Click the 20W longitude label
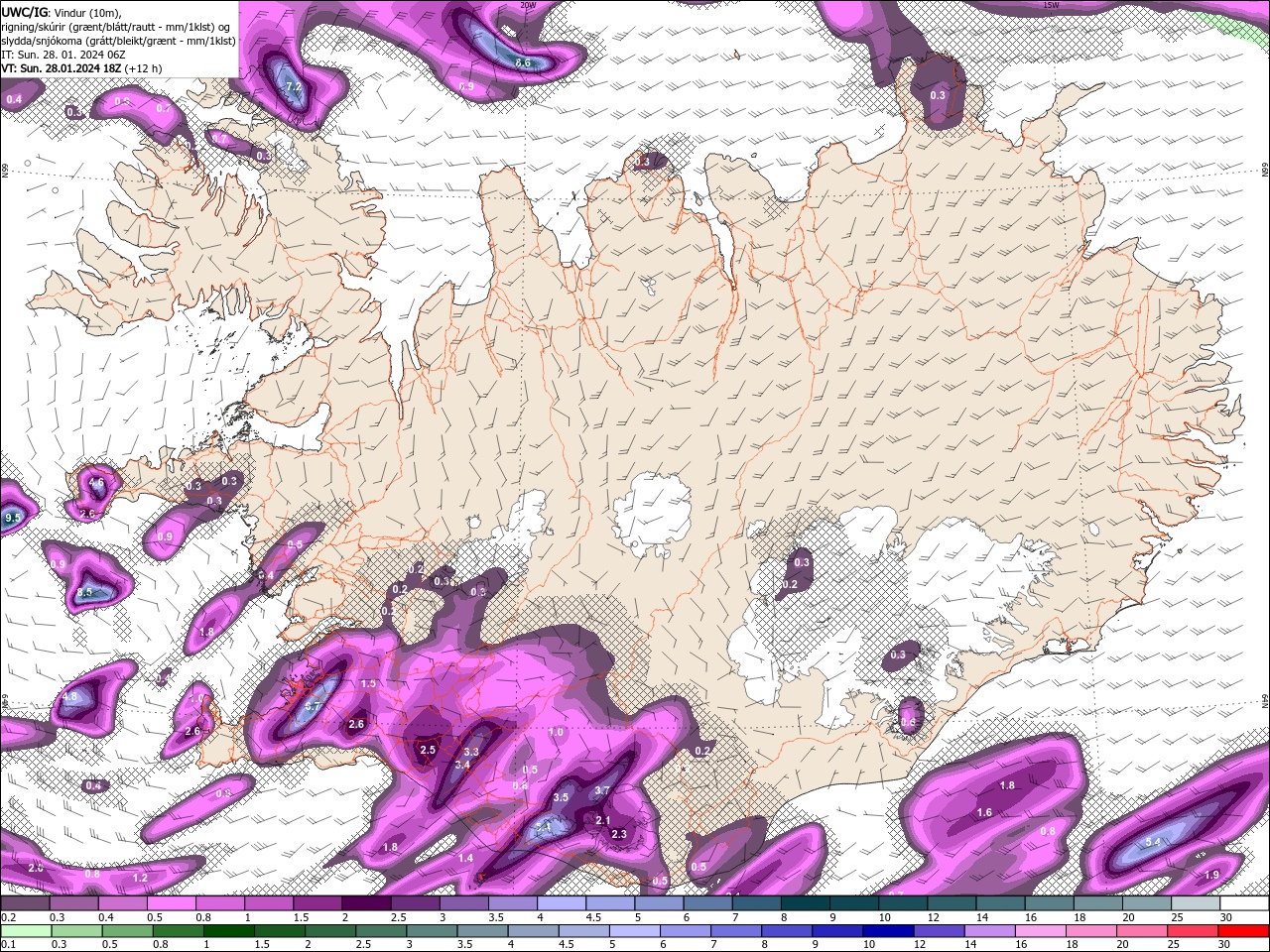Image resolution: width=1270 pixels, height=952 pixels. (x=528, y=5)
